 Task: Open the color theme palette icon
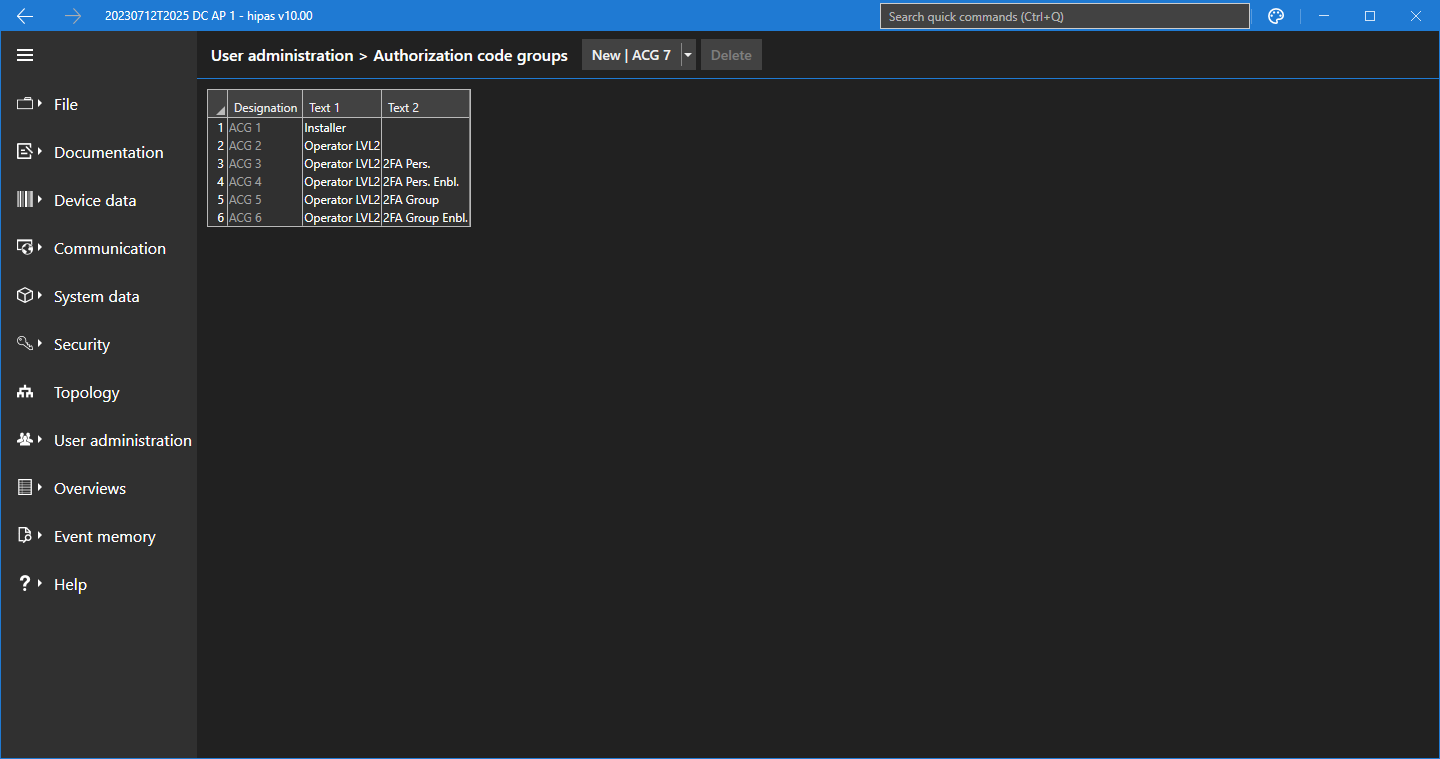click(x=1275, y=16)
